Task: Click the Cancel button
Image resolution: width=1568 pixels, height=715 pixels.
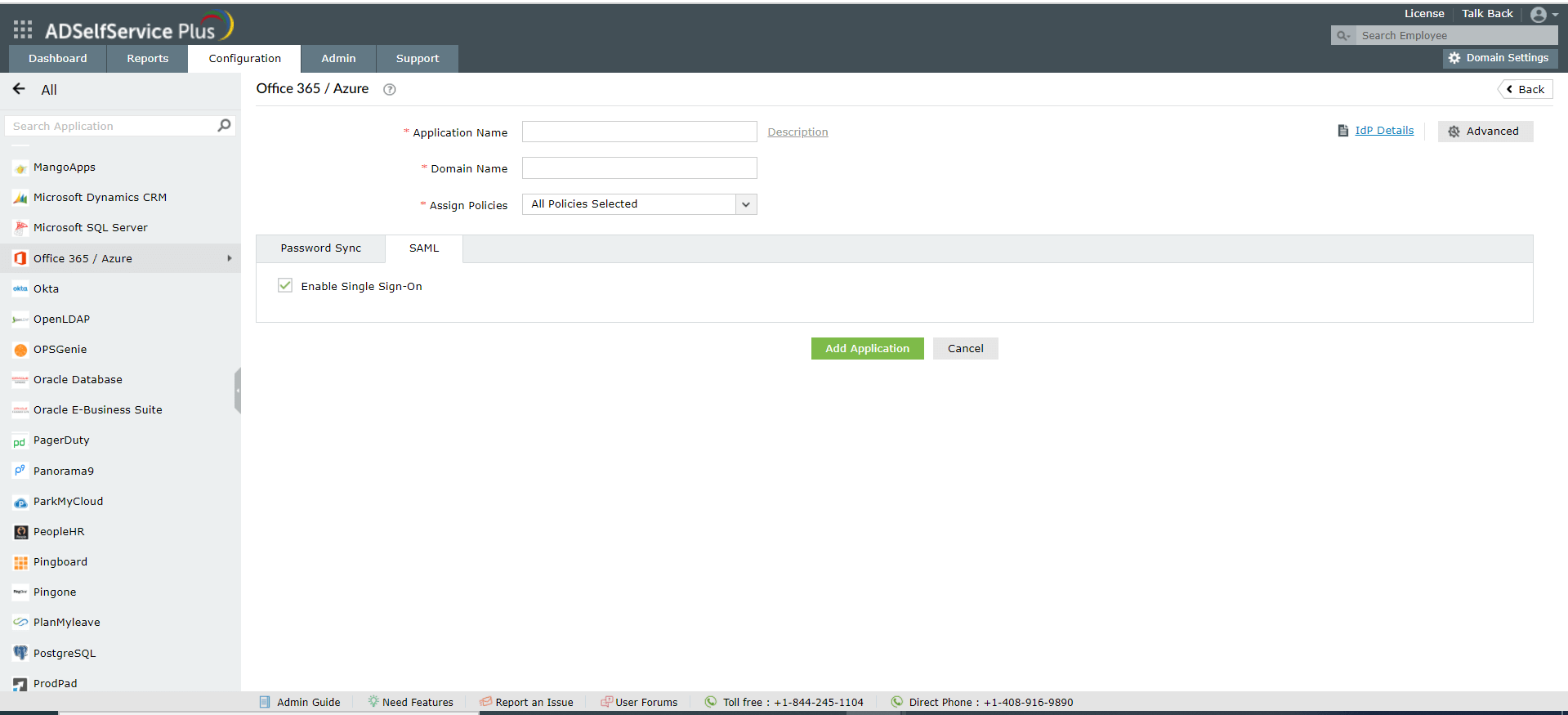Action: pyautogui.click(x=965, y=349)
